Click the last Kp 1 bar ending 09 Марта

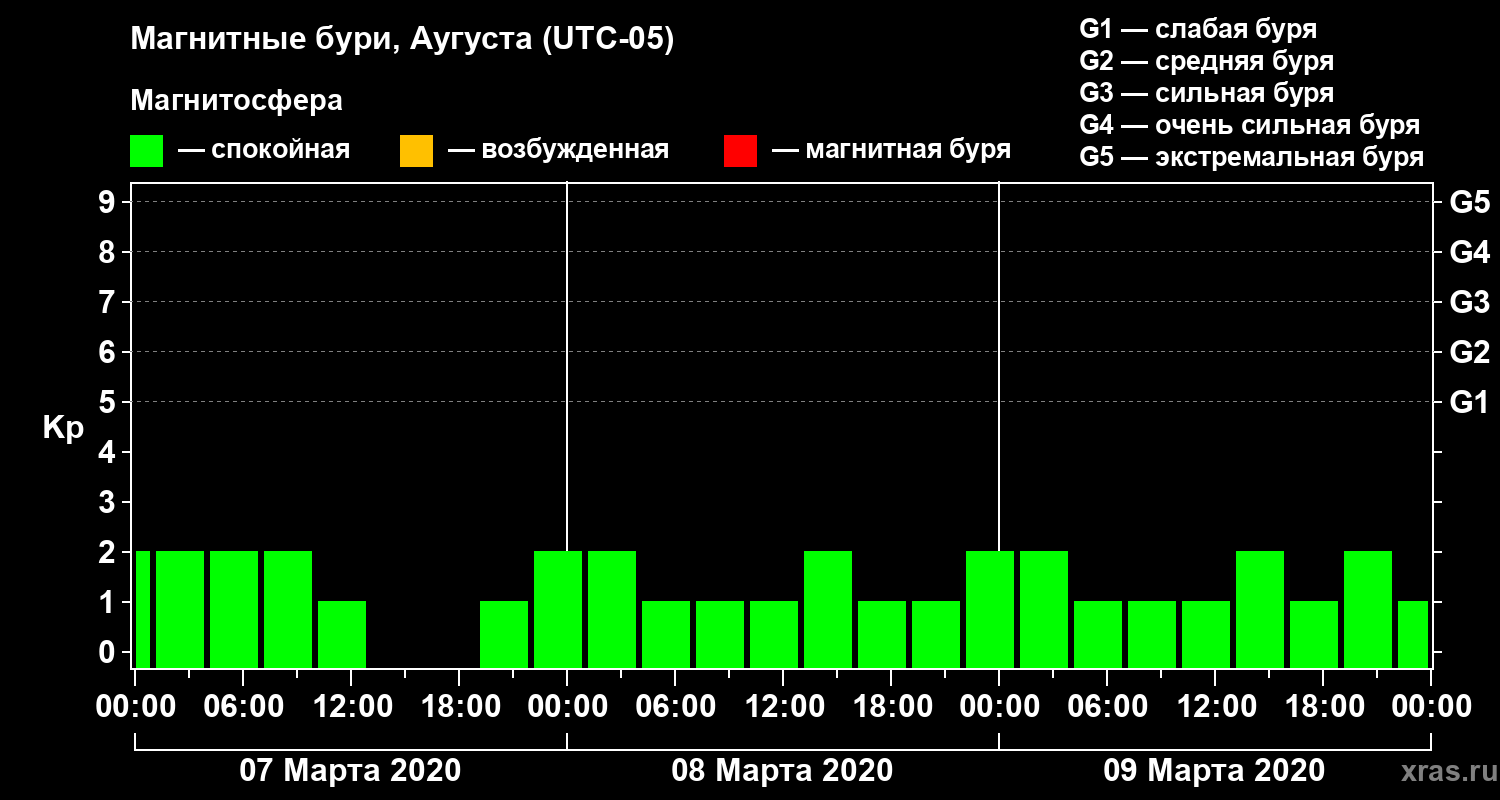pos(1413,634)
